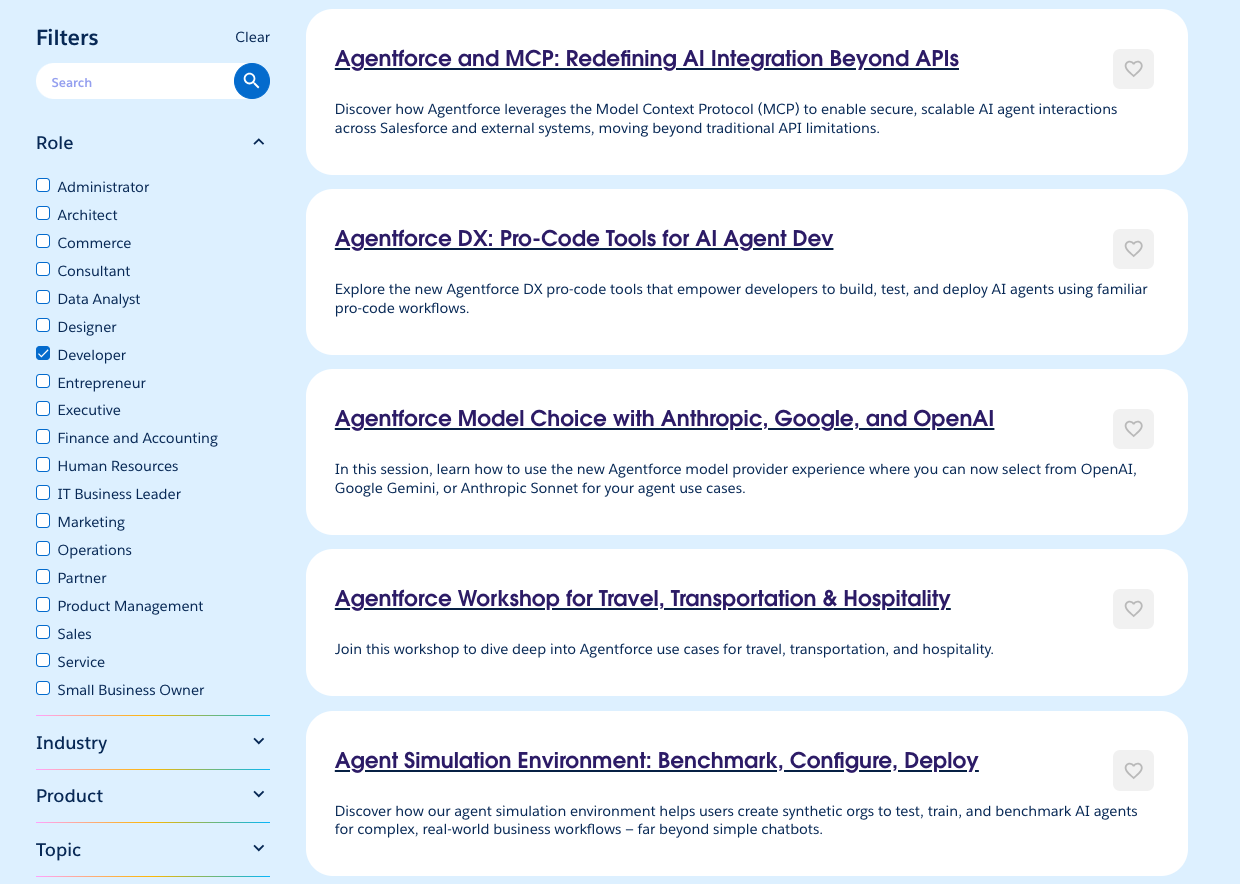
Task: Check the Small Business Owner checkbox
Action: tap(43, 688)
